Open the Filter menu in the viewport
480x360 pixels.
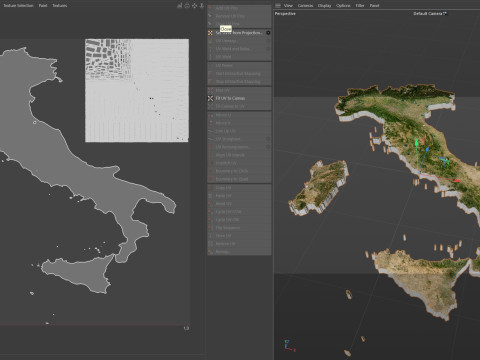[x=360, y=5]
